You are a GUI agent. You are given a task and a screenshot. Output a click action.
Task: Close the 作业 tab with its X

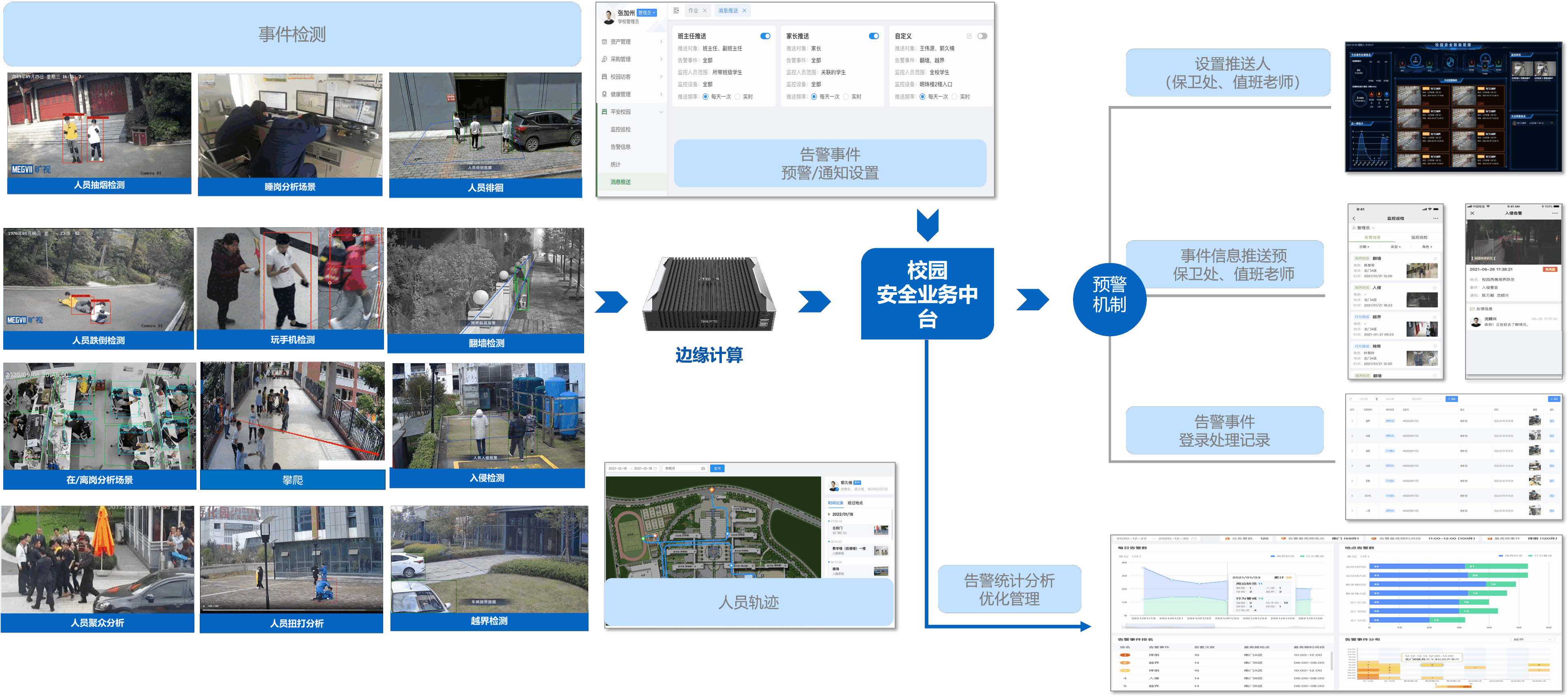704,11
